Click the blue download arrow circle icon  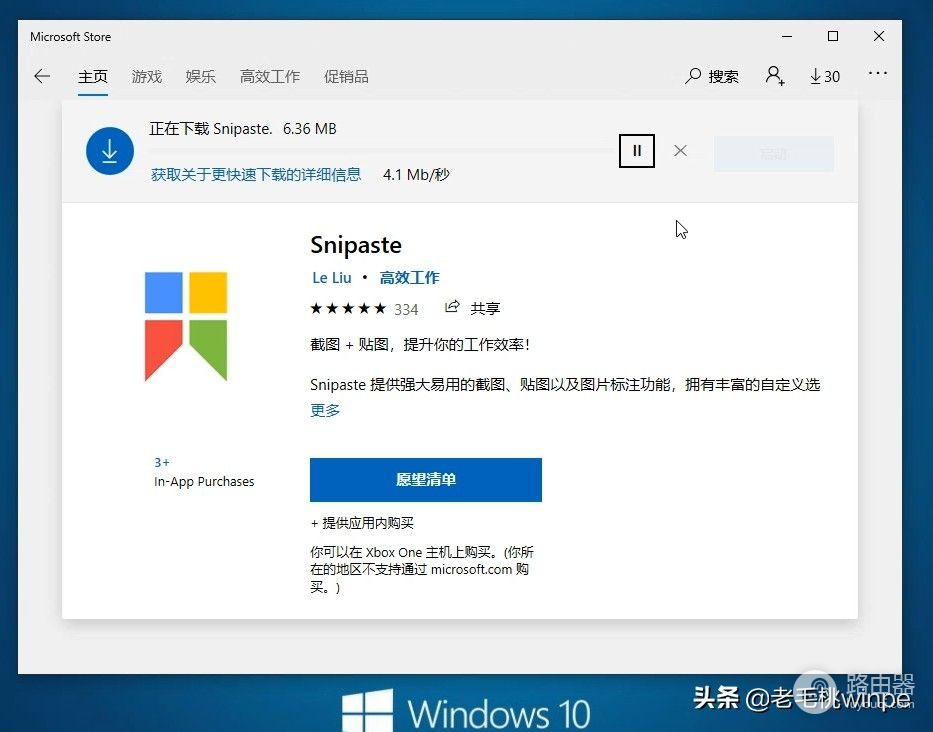tap(109, 151)
